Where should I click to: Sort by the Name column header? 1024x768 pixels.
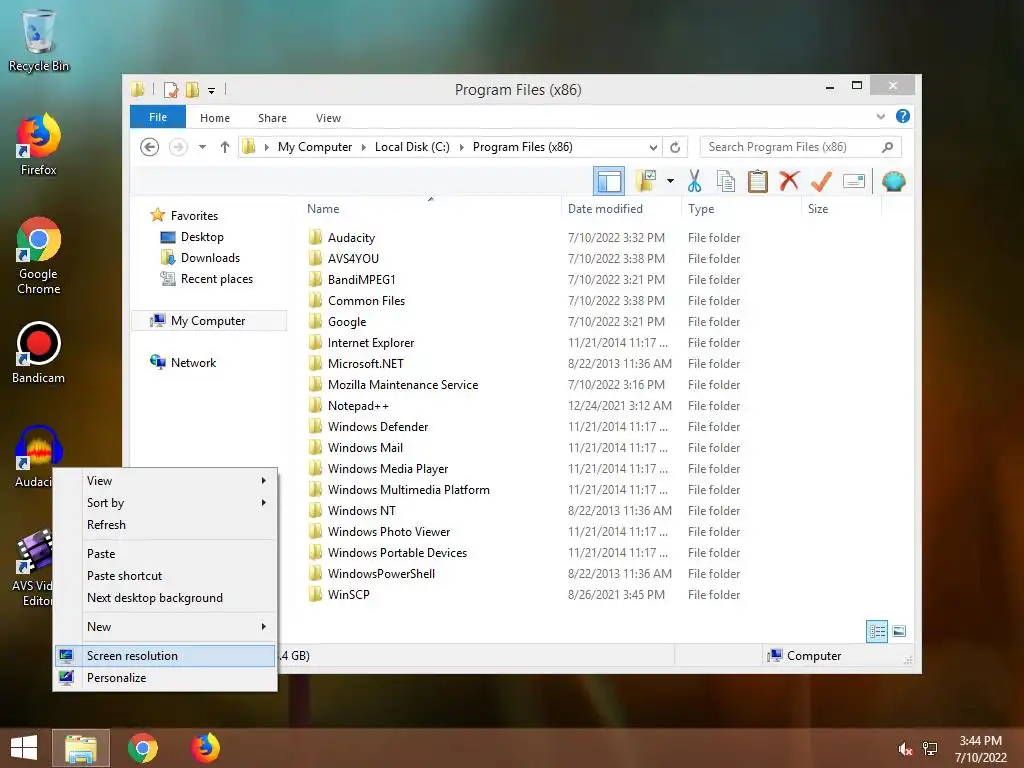tap(431, 209)
